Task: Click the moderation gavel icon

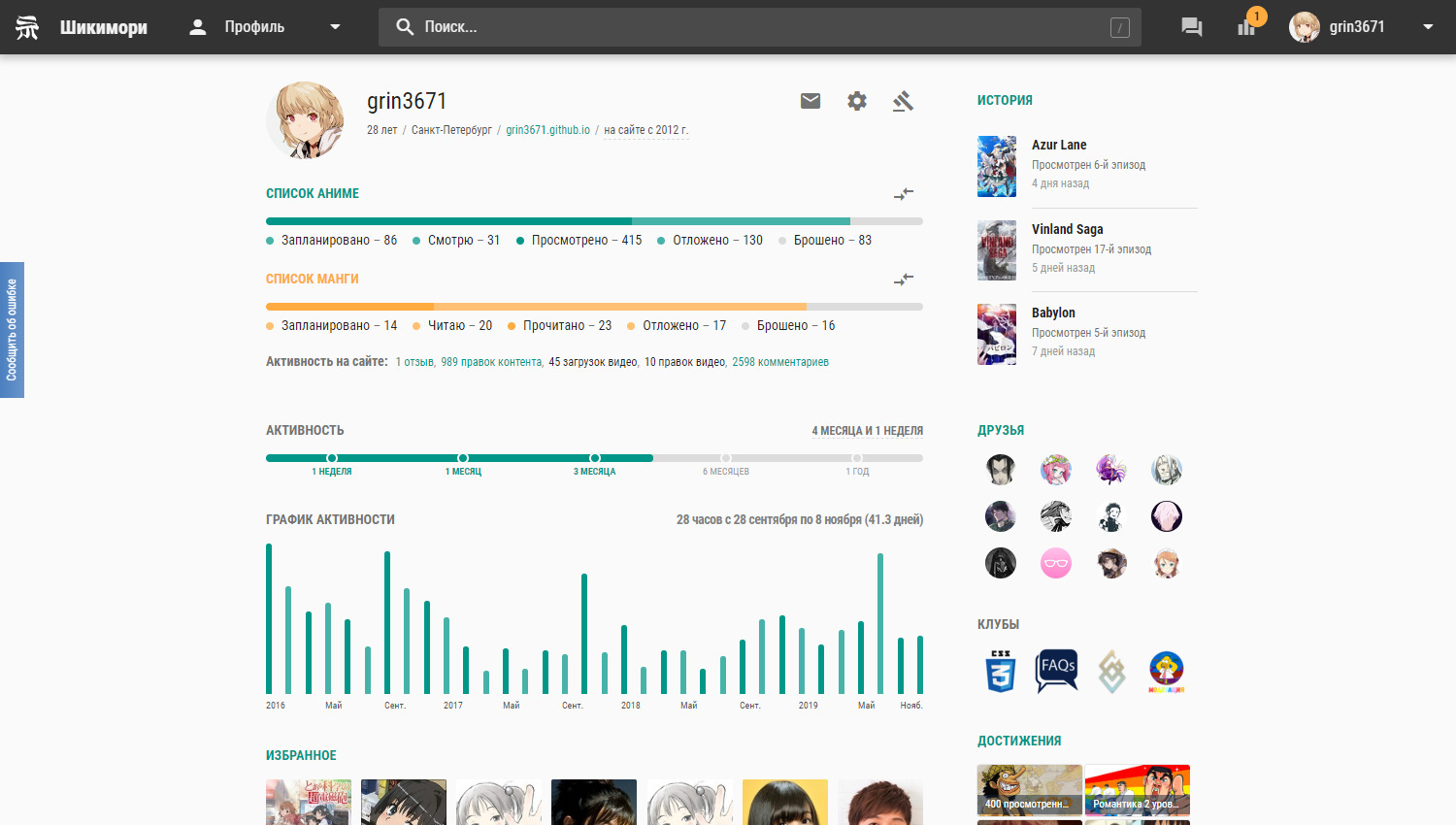Action: (x=903, y=101)
